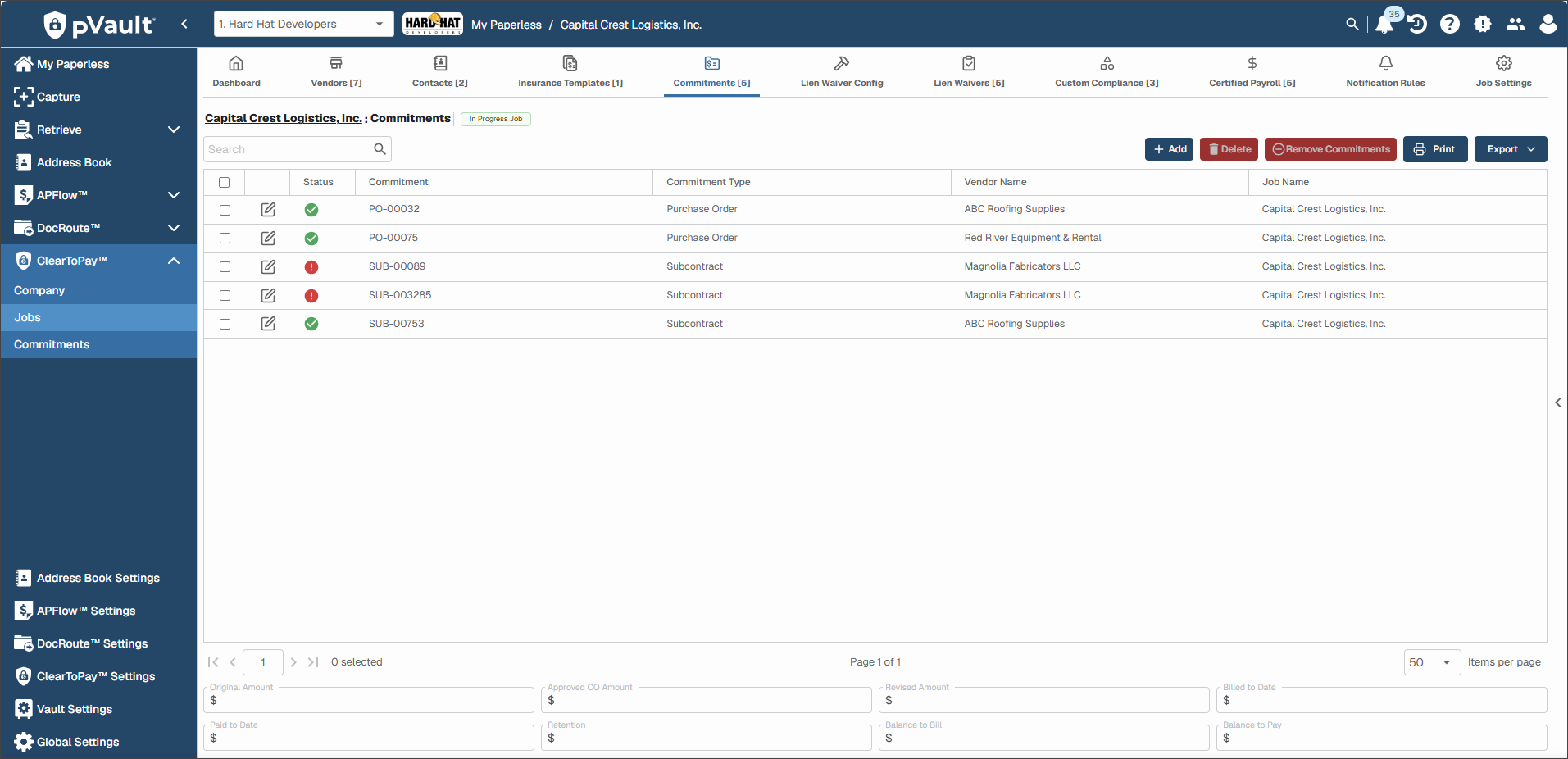Image resolution: width=1568 pixels, height=759 pixels.
Task: Toggle the select-all checkbox in table header
Action: pyautogui.click(x=225, y=183)
